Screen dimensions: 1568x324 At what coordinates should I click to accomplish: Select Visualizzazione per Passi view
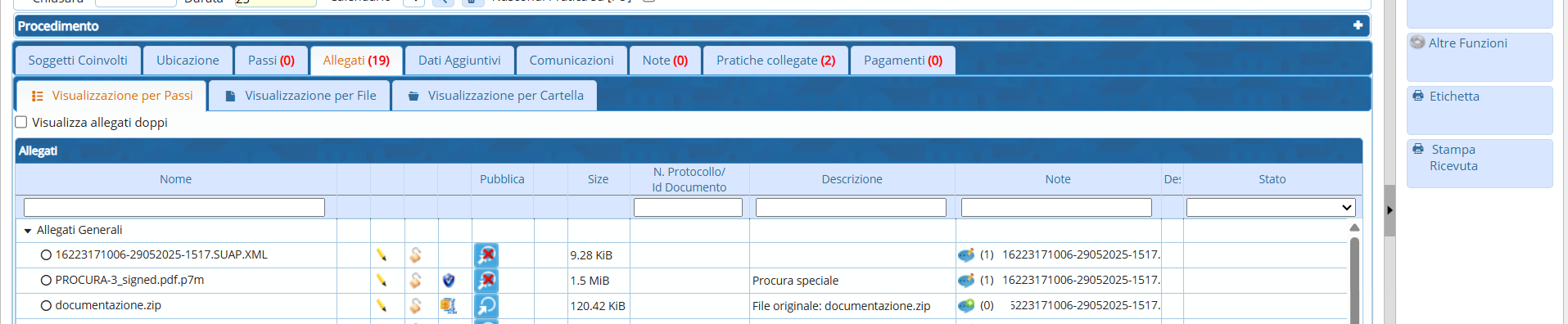(x=111, y=96)
